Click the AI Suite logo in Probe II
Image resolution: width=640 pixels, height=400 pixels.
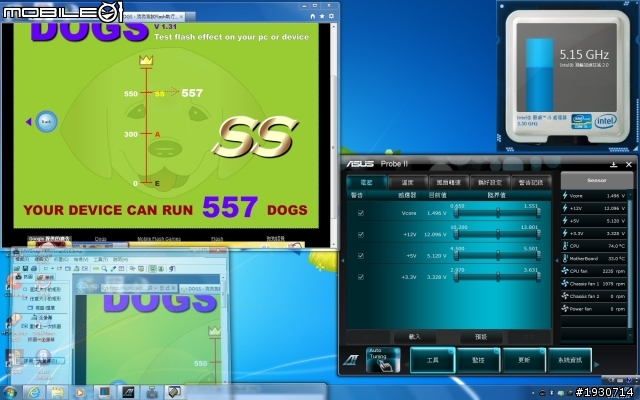tap(351, 360)
